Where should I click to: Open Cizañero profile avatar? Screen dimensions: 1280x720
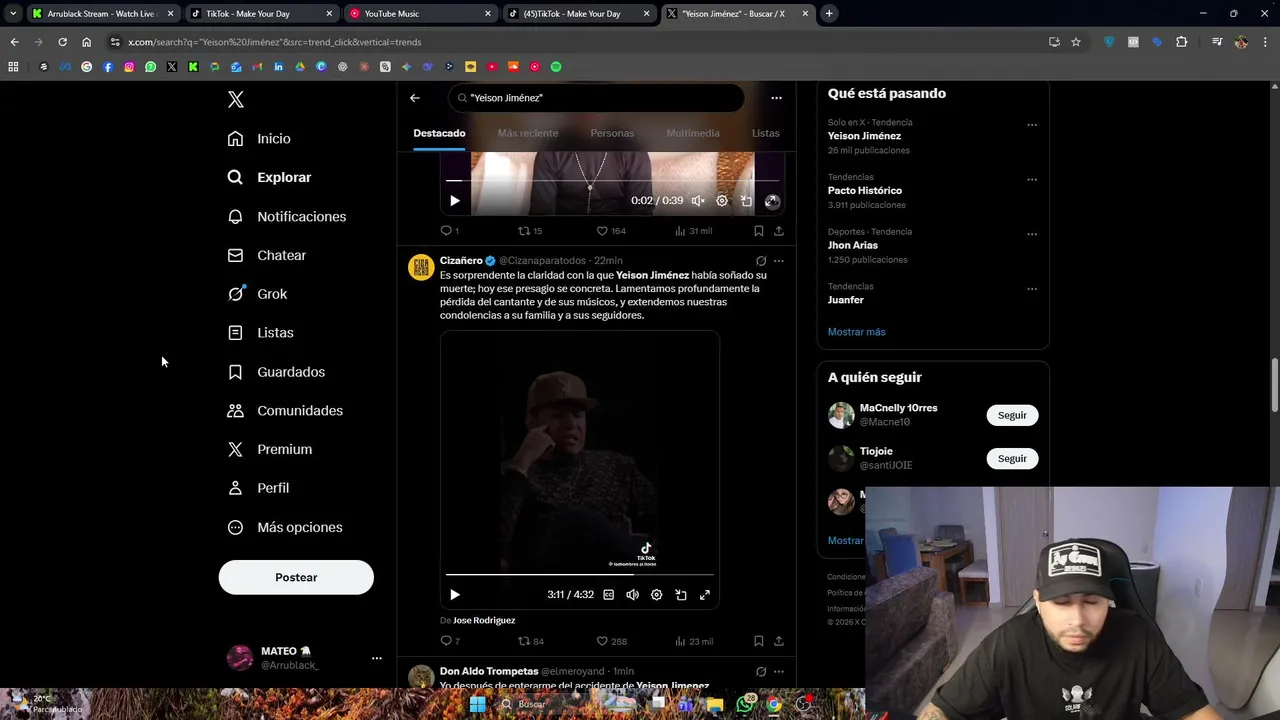[421, 267]
